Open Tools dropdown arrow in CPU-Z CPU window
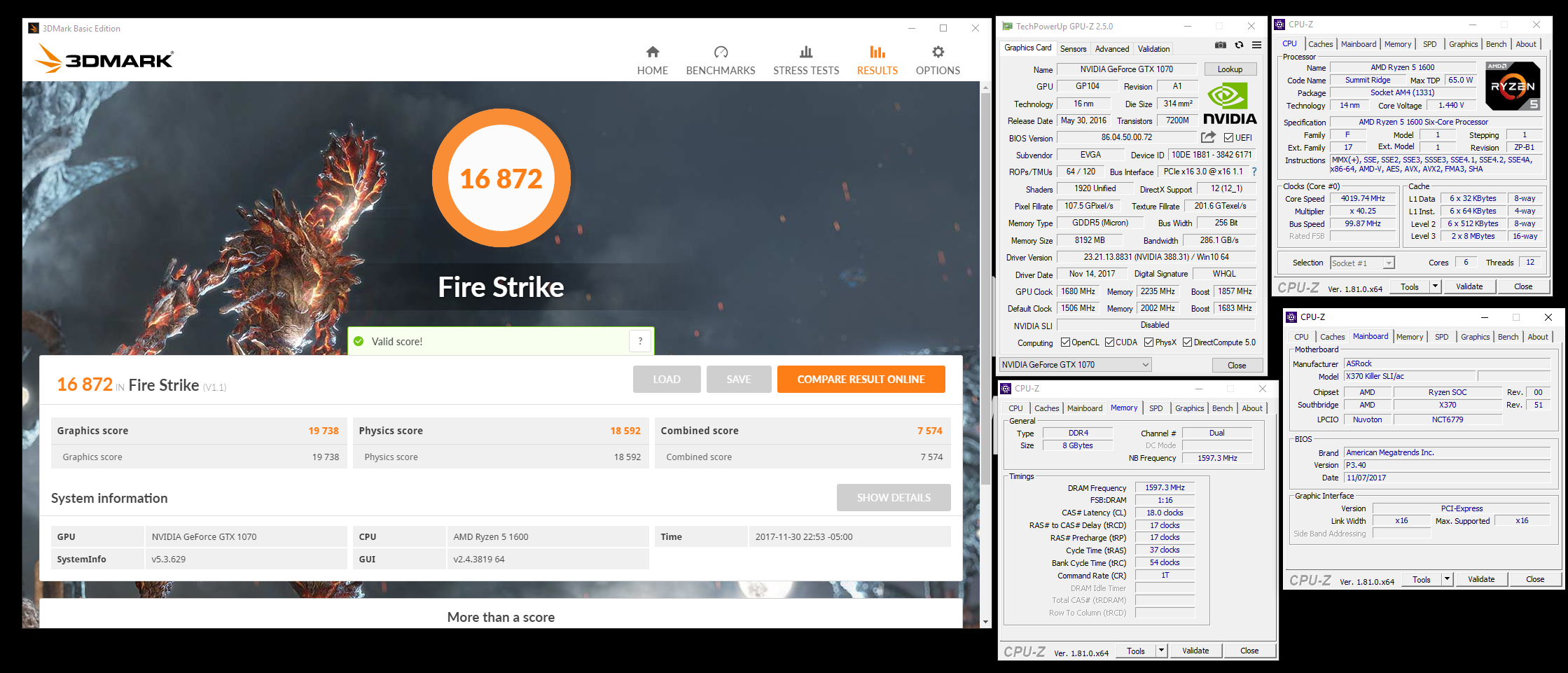 (x=1434, y=286)
